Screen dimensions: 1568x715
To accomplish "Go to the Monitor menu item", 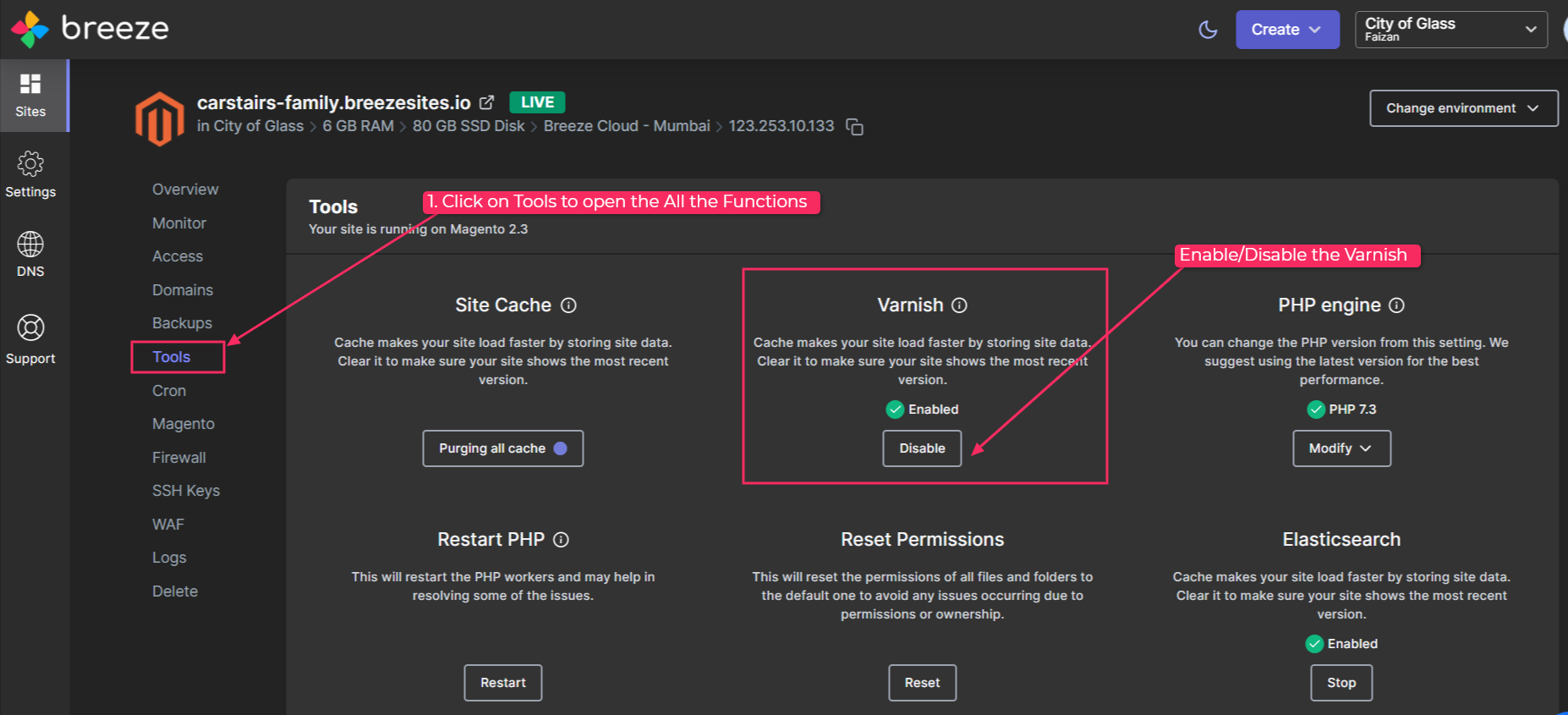I will coord(179,223).
